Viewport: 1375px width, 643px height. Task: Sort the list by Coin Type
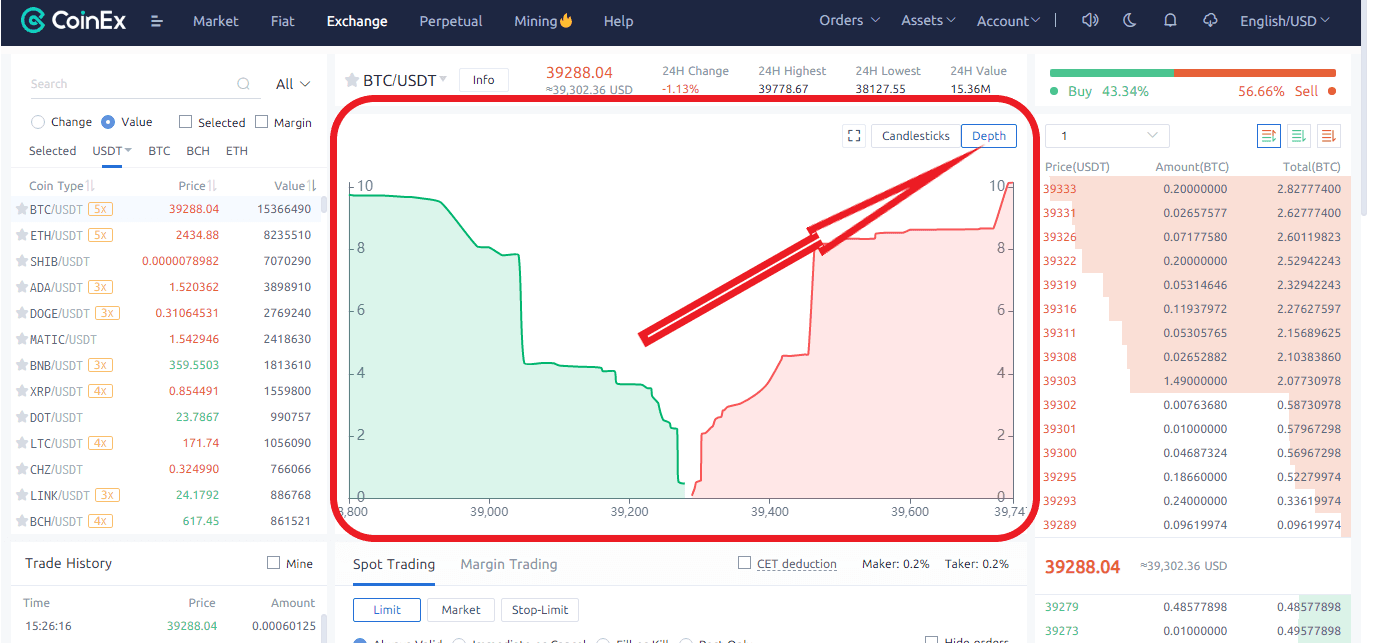(61, 186)
